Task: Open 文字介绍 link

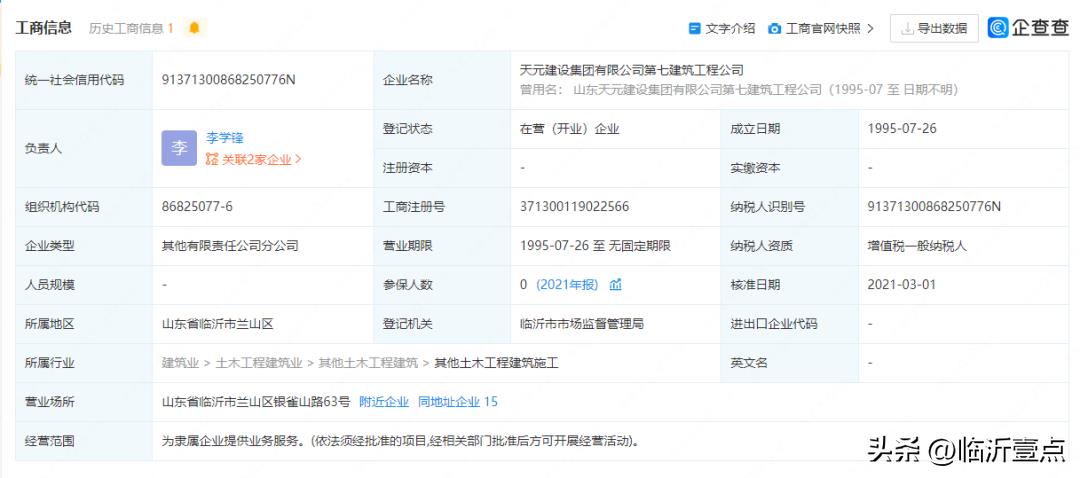Action: 730,29
